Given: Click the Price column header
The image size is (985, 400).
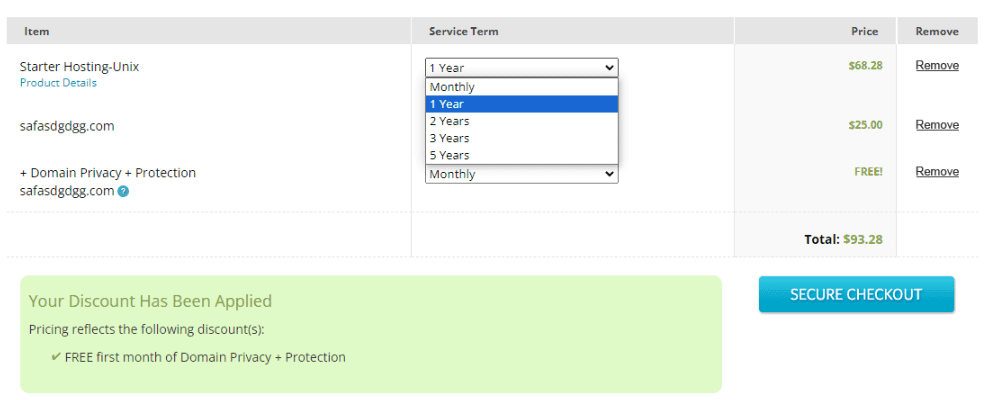Looking at the screenshot, I should click(x=864, y=31).
